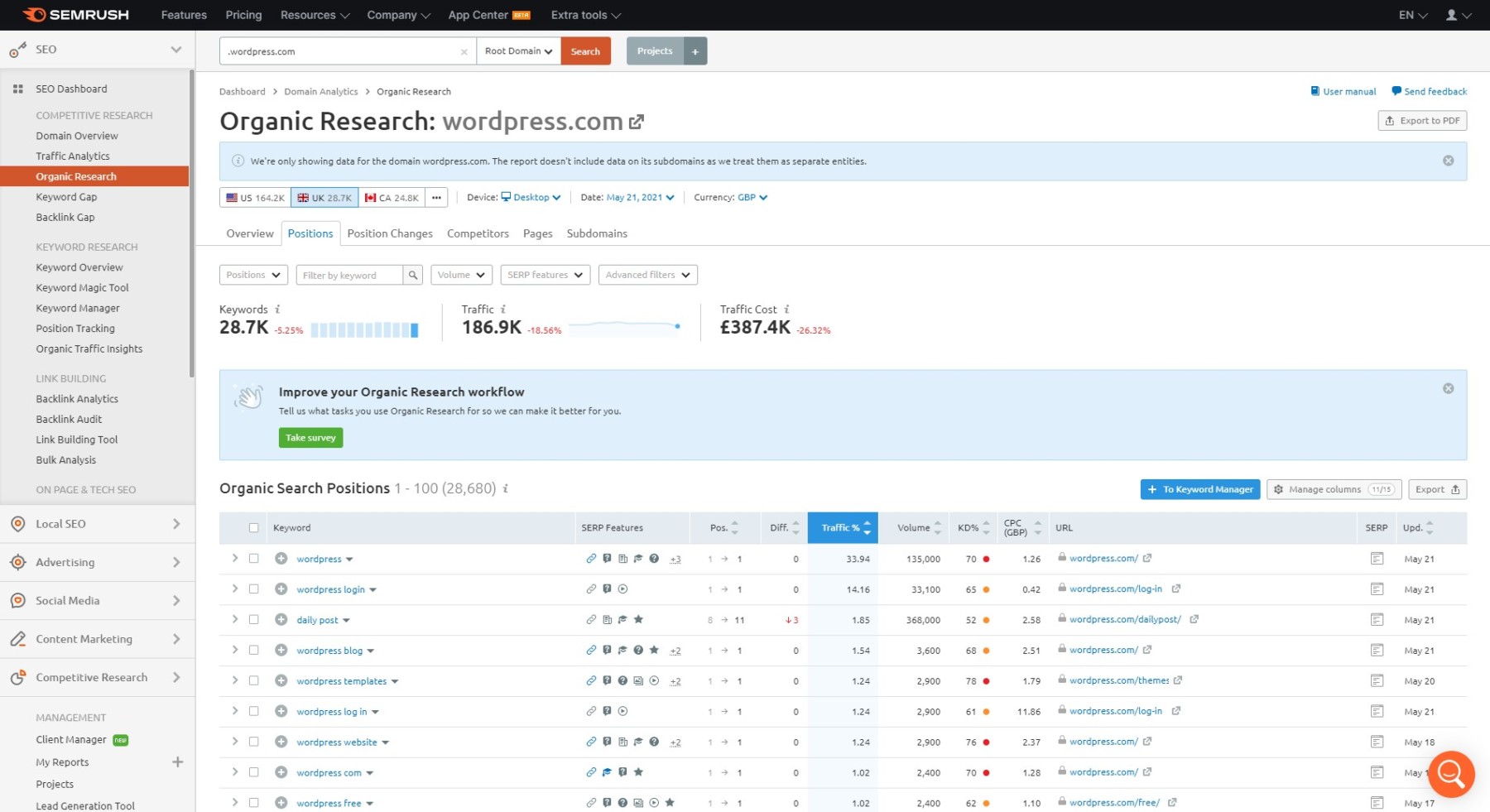
Task: Show more databases with ellipsis button
Action: click(x=436, y=198)
